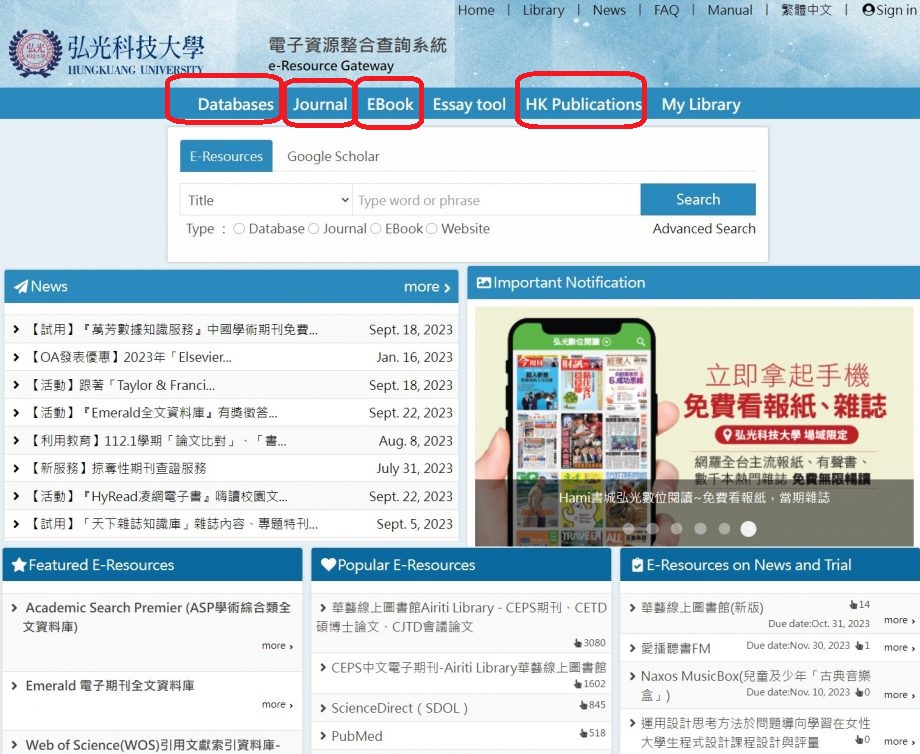Open CEPS中文電子期刊-Airiti Library resource
Image resolution: width=920 pixels, height=754 pixels.
[468, 668]
